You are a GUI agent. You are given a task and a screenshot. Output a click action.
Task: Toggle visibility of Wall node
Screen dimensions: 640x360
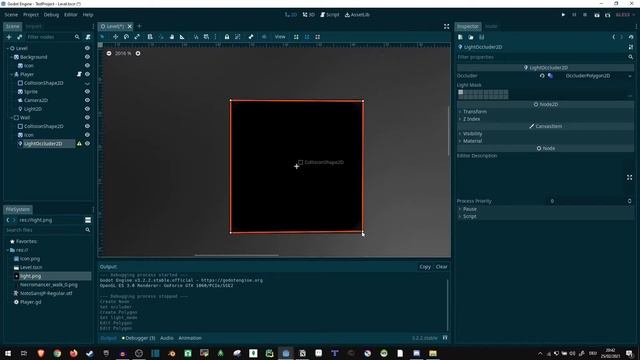tap(87, 118)
